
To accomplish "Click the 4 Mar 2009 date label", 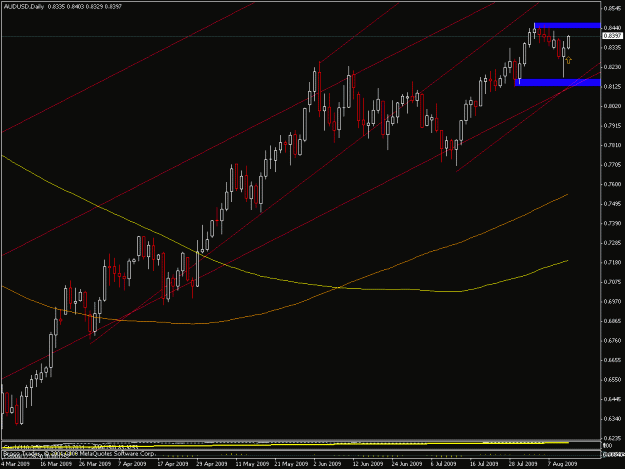I will [x=16, y=464].
